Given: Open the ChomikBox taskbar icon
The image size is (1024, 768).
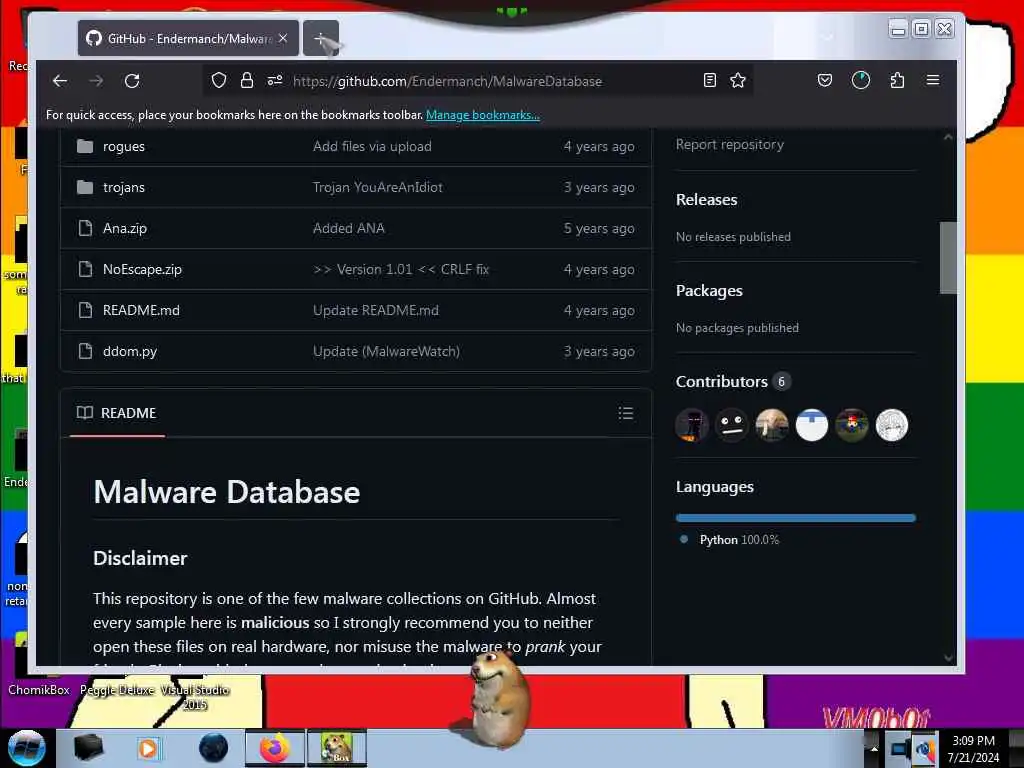Looking at the screenshot, I should tap(337, 748).
